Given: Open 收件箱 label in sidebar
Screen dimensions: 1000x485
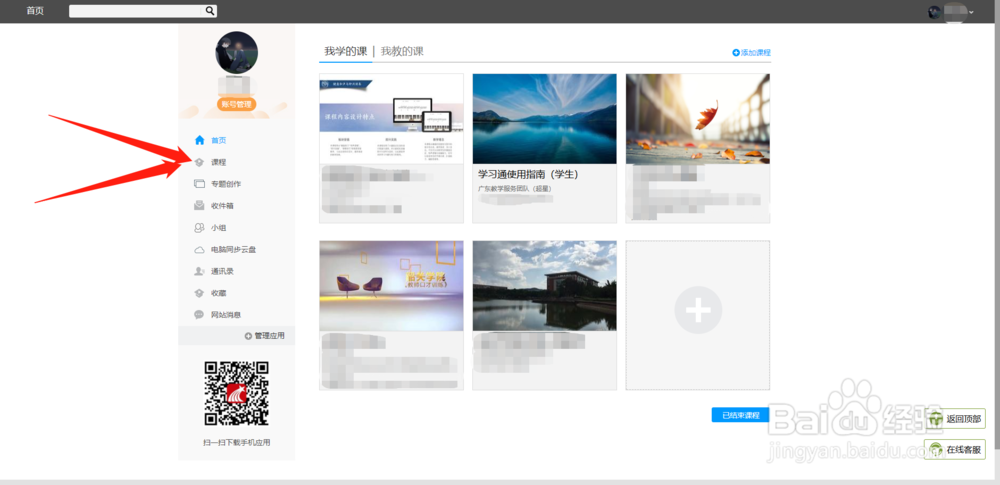Looking at the screenshot, I should (223, 206).
